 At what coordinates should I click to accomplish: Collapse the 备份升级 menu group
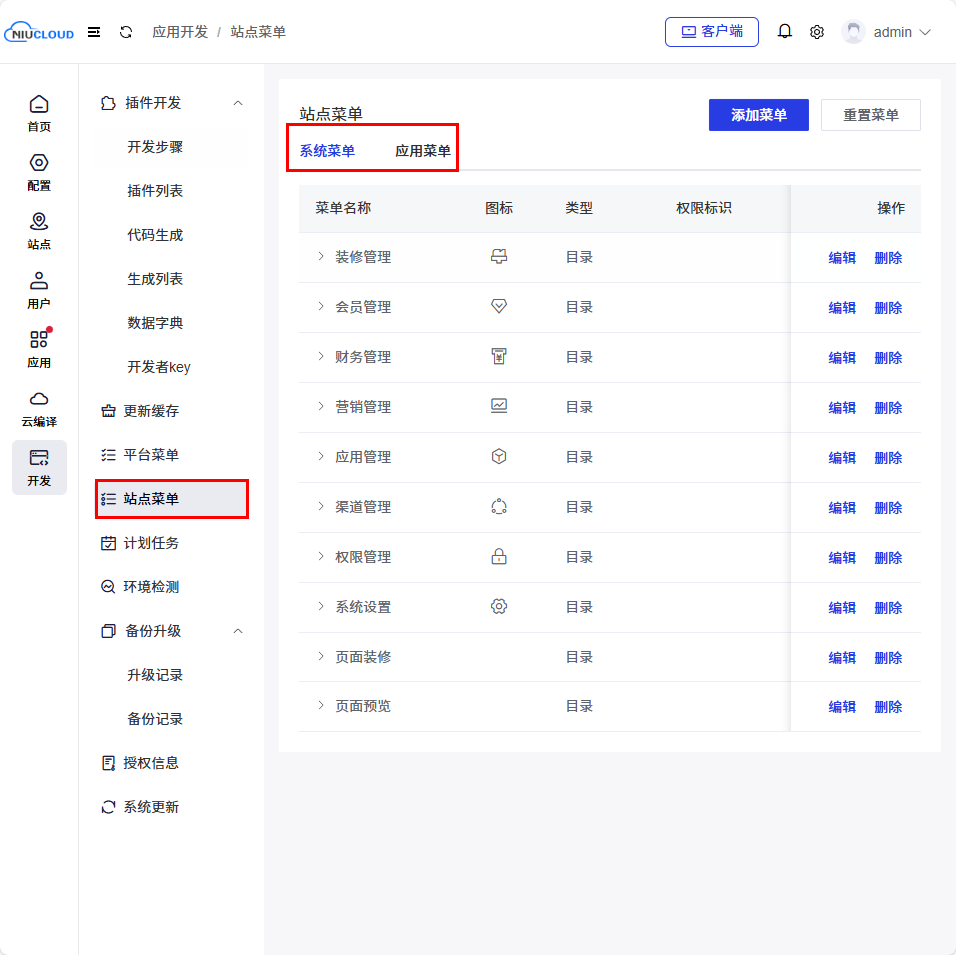coord(238,631)
